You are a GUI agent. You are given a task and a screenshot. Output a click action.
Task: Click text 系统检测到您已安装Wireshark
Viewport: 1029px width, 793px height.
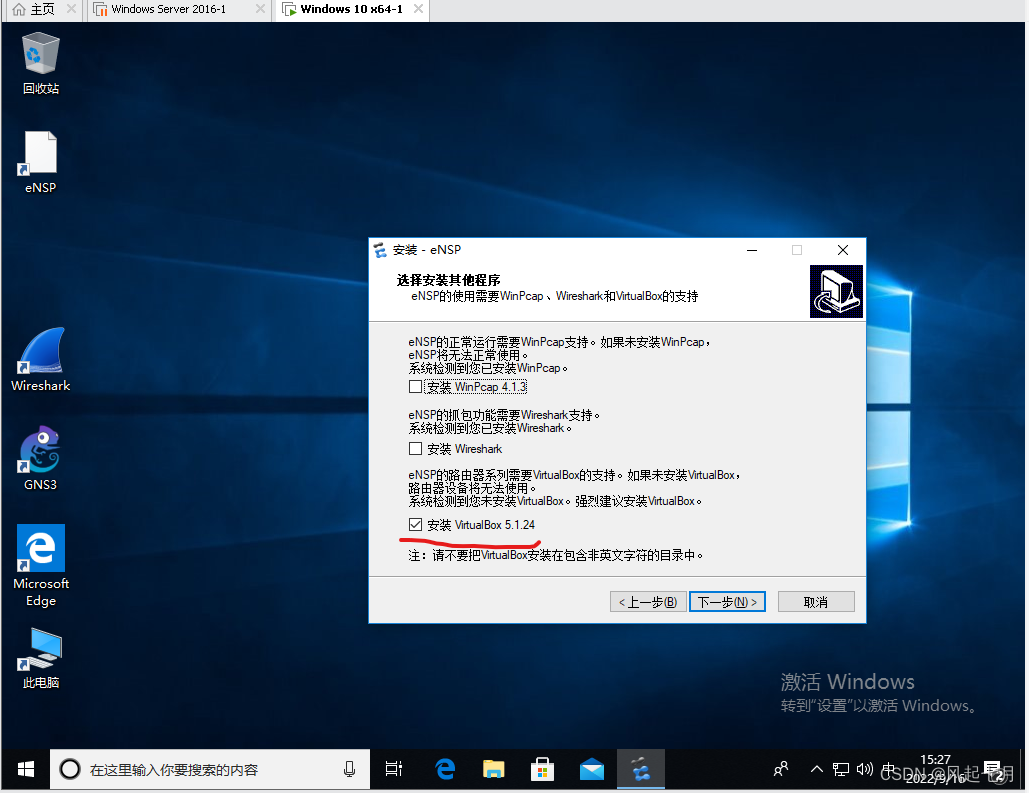[x=490, y=428]
